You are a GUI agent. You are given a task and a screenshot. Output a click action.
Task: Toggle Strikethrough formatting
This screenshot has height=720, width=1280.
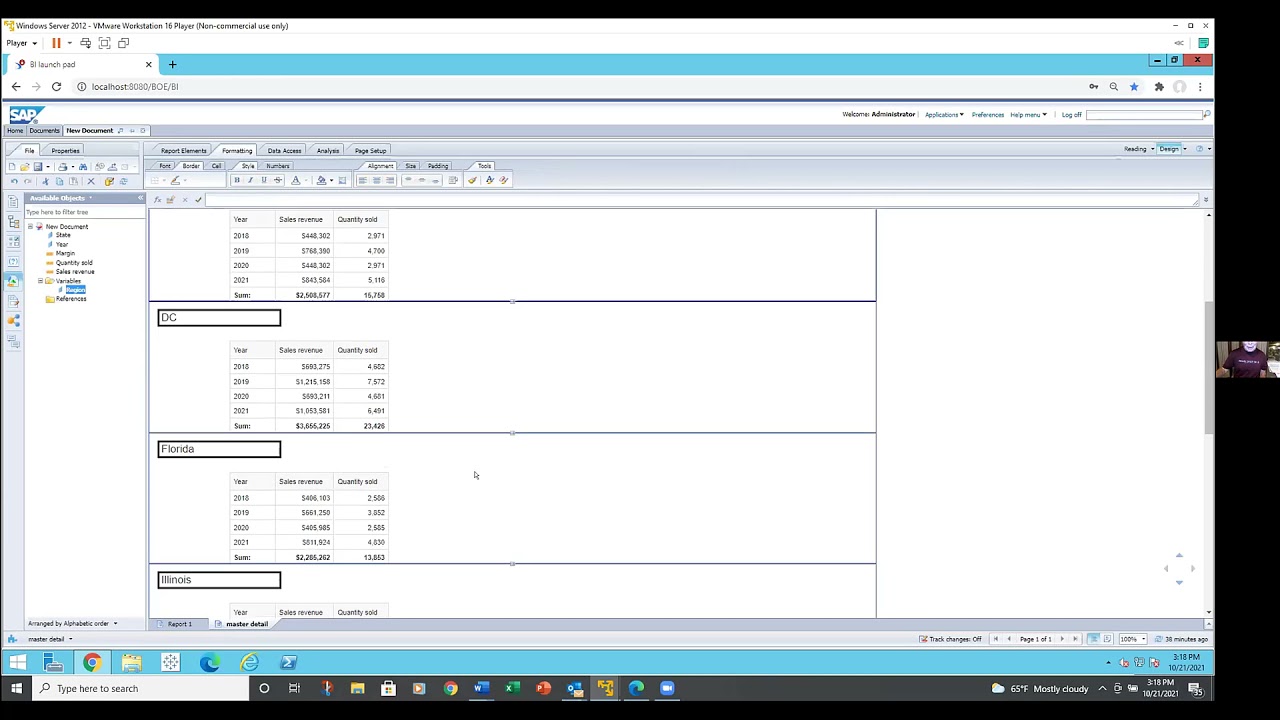(x=278, y=180)
